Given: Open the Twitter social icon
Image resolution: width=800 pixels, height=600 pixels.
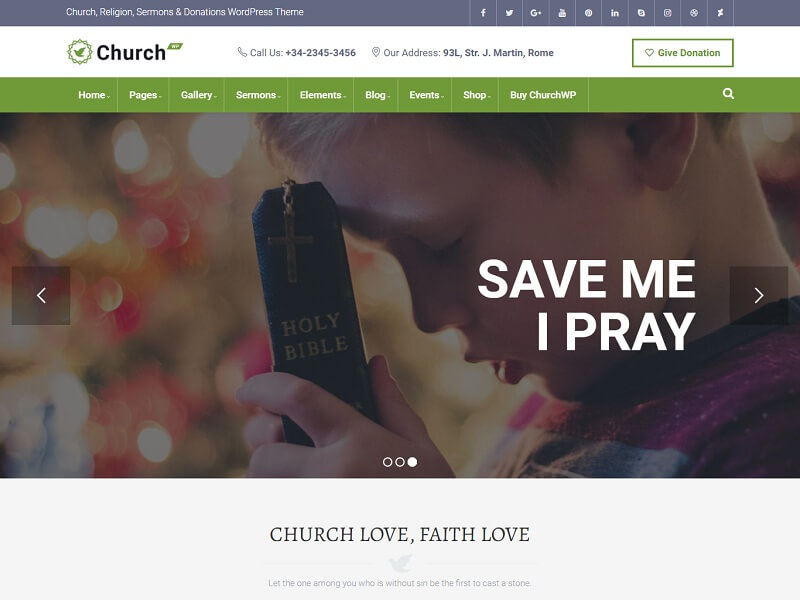Looking at the screenshot, I should point(509,13).
